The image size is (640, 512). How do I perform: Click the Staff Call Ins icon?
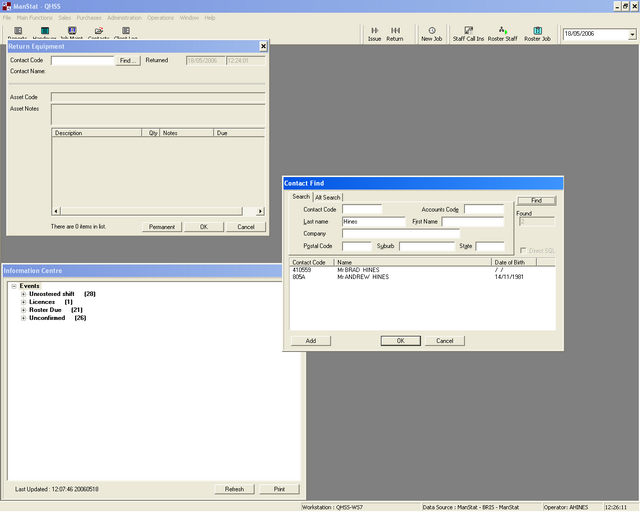click(467, 34)
